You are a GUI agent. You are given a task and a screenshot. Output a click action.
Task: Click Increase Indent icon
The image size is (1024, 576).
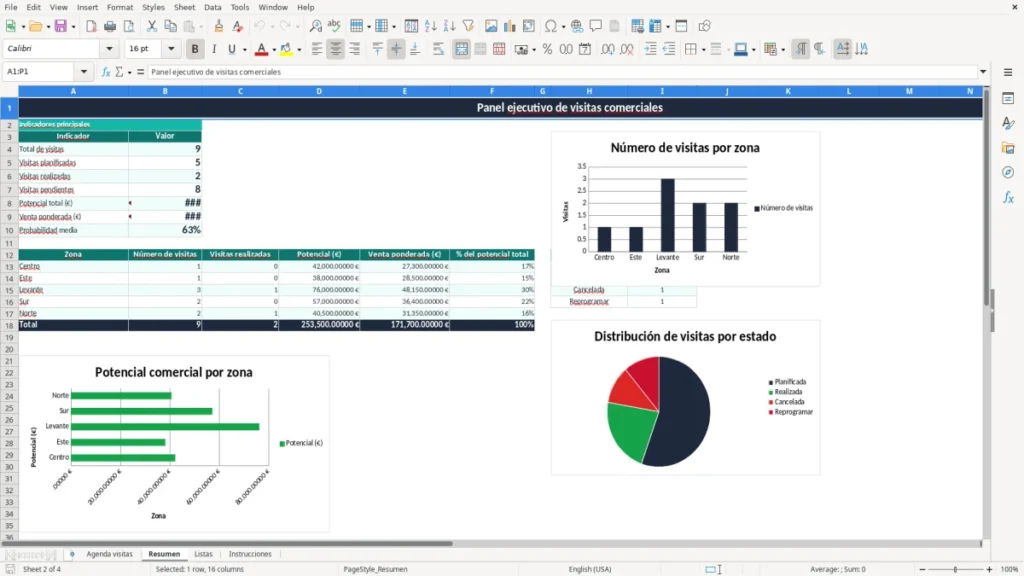click(x=650, y=49)
